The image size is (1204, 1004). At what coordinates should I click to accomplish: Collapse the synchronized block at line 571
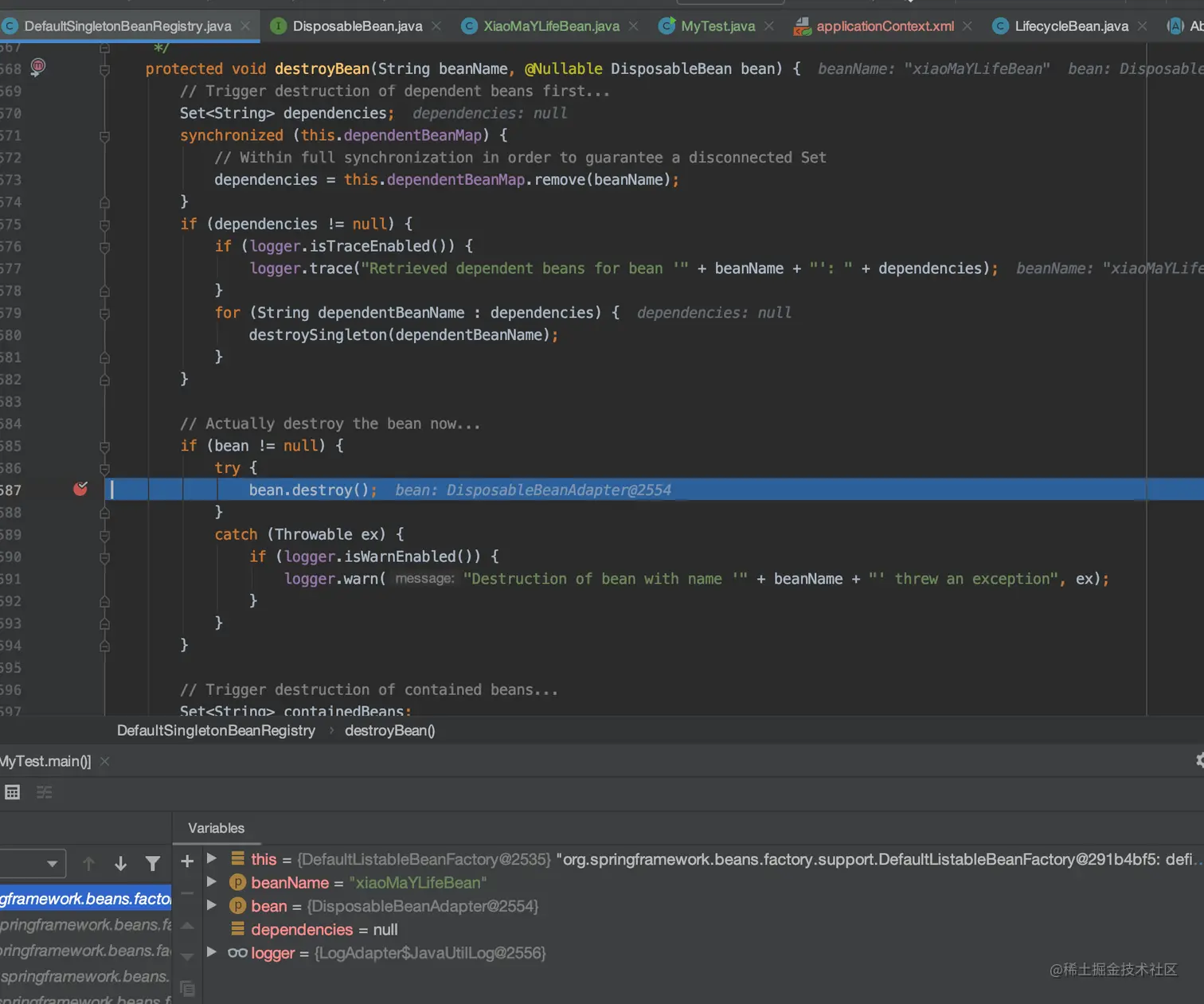click(x=104, y=136)
